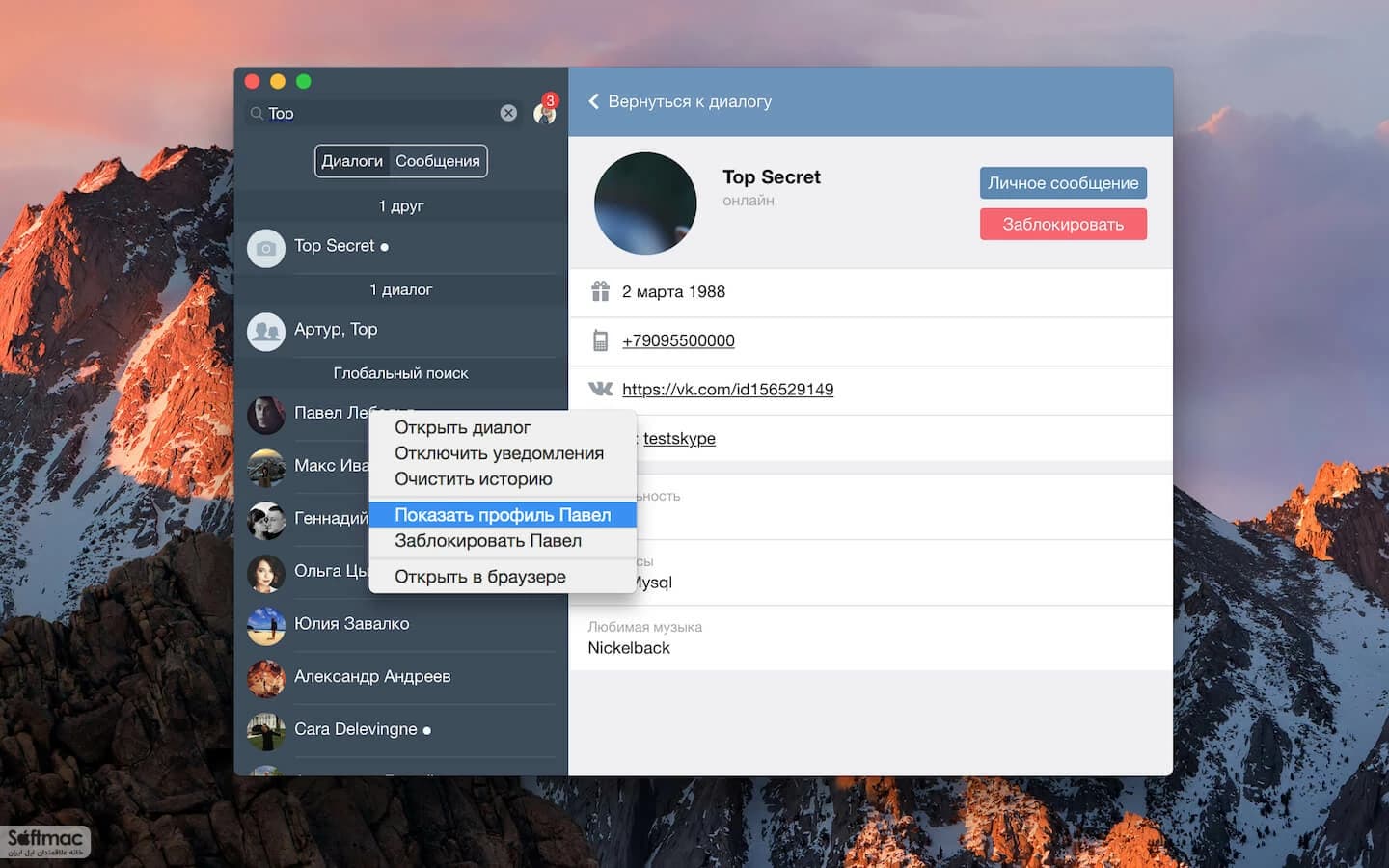Select Cara Delevingne in search results
This screenshot has width=1389, height=868.
(400, 731)
